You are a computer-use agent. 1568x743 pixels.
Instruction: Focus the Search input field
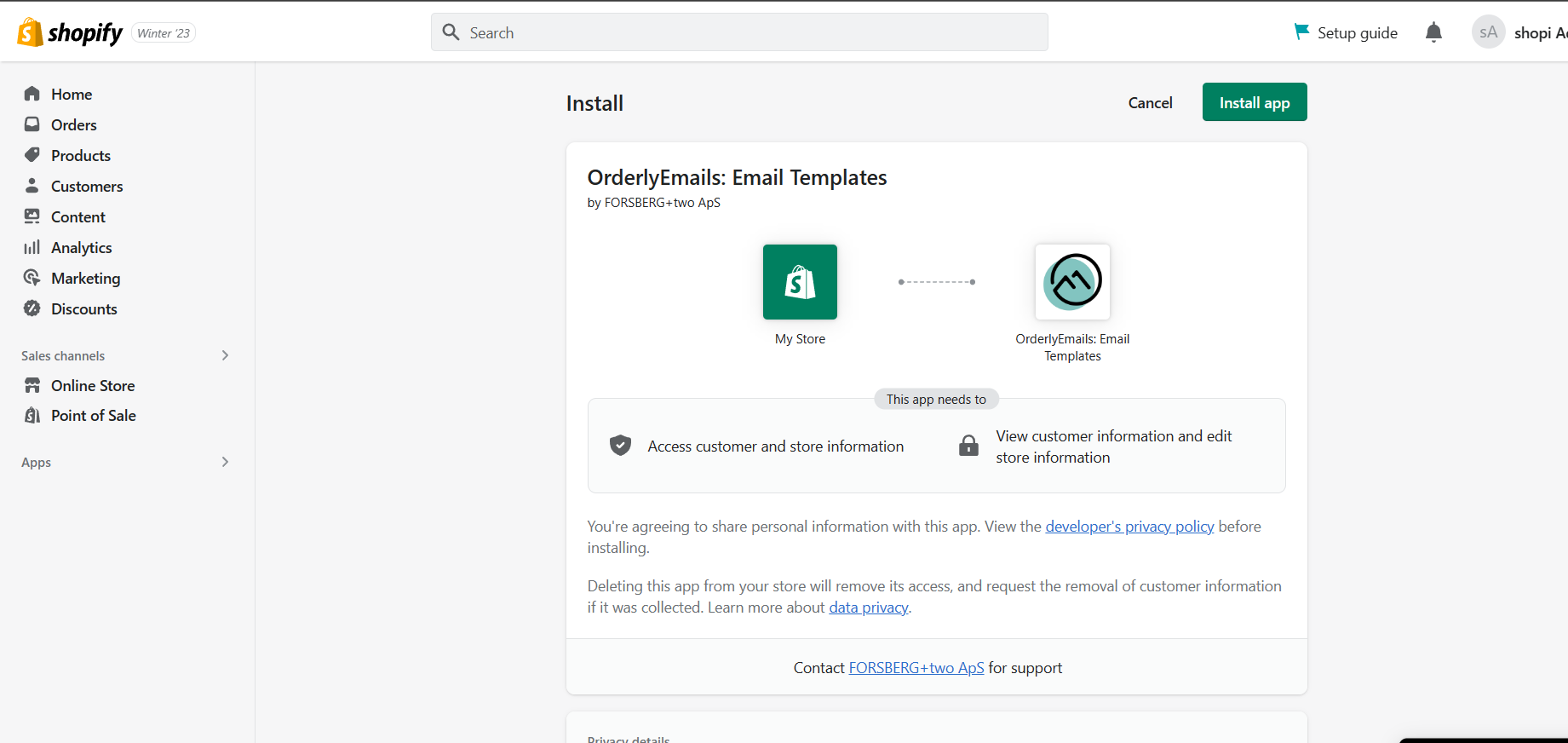pyautogui.click(x=739, y=32)
